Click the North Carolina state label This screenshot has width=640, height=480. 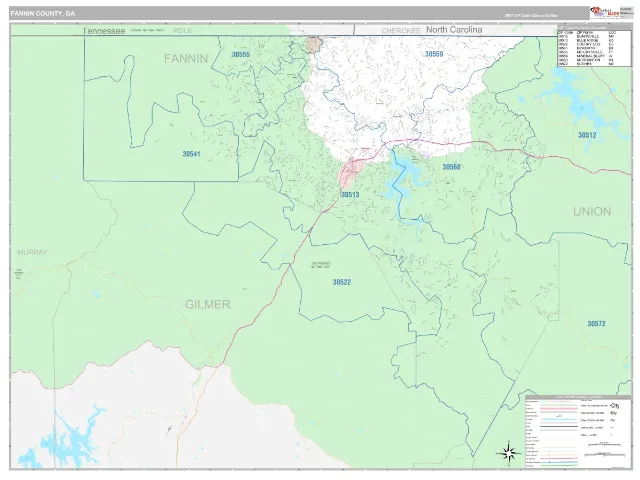pyautogui.click(x=454, y=30)
